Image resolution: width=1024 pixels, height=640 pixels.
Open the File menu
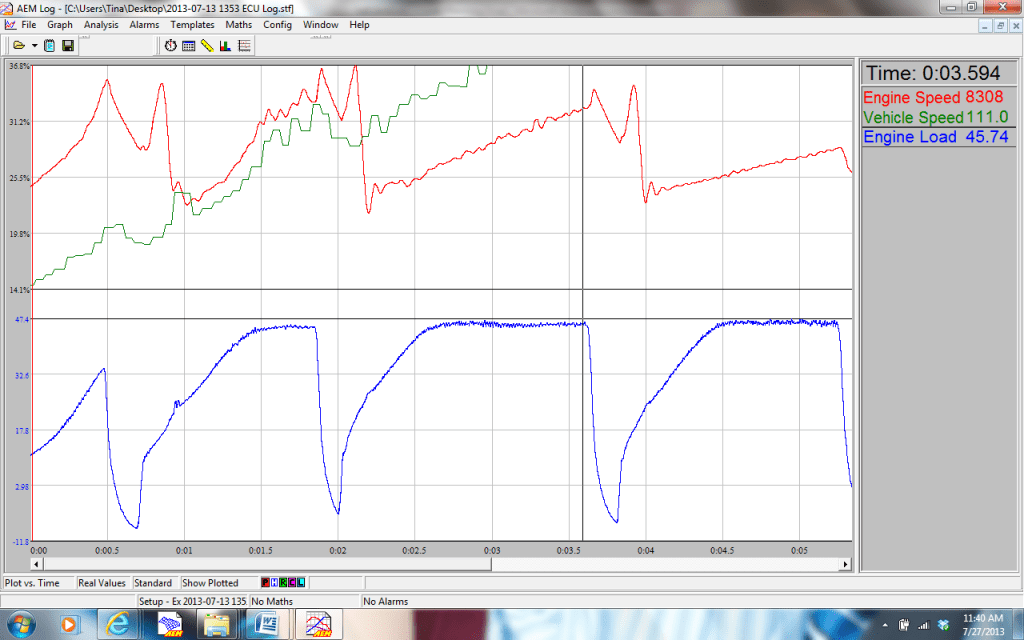pyautogui.click(x=29, y=25)
